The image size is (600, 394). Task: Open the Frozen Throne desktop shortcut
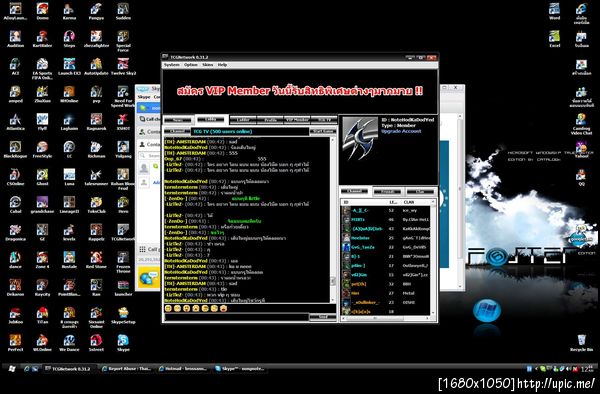[x=123, y=262]
